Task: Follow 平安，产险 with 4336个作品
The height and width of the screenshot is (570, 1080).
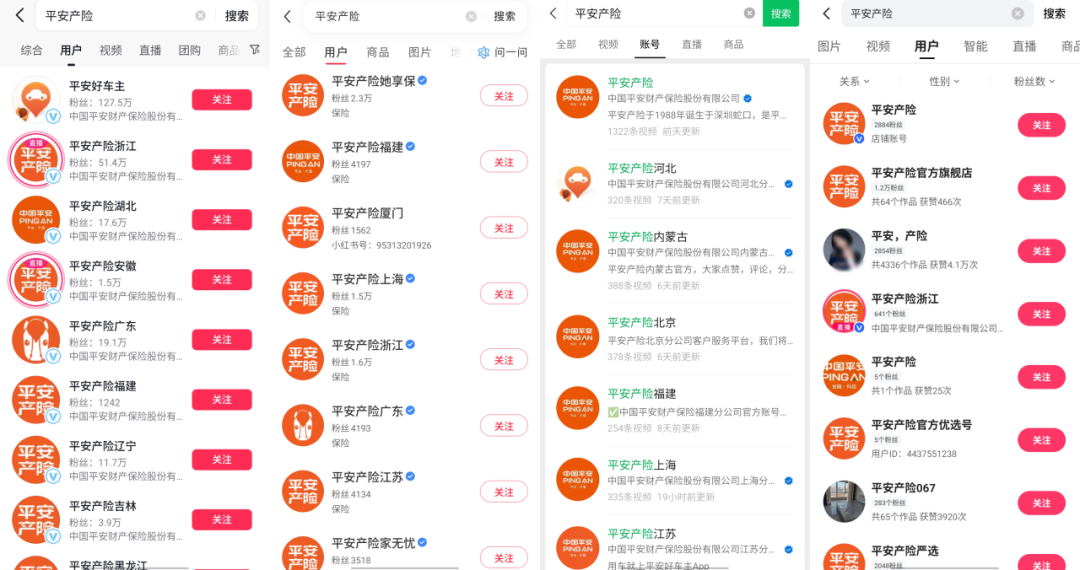Action: point(1041,251)
